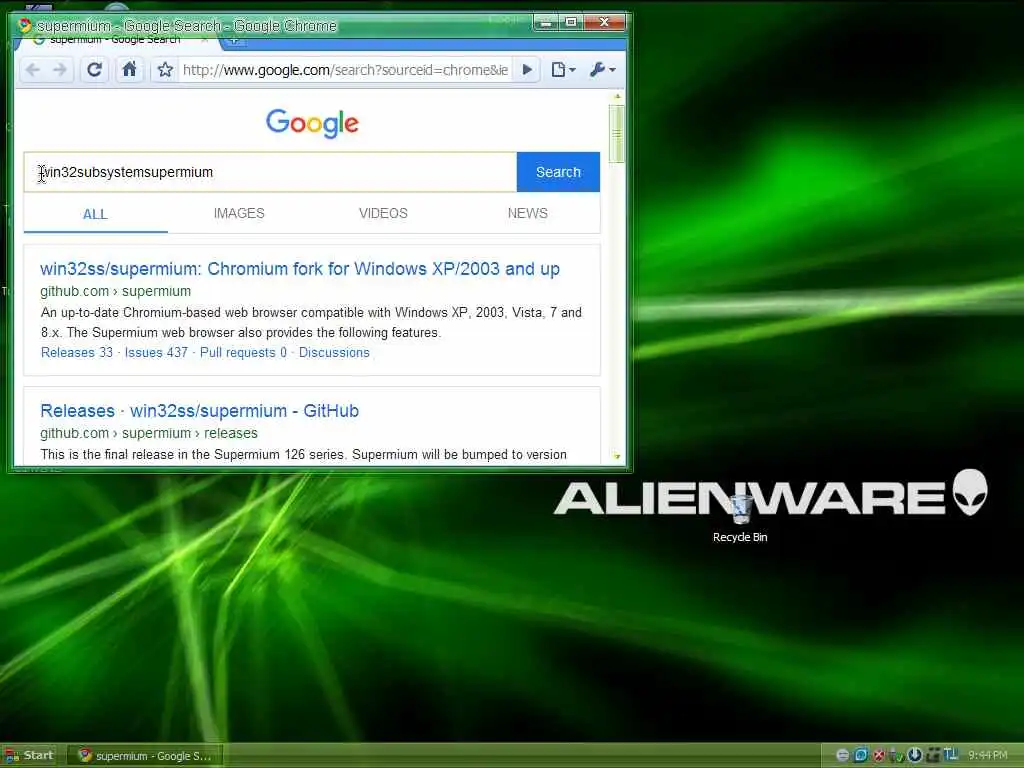Click the Chrome icon in the title bar
This screenshot has width=1024, height=768.
coord(25,25)
